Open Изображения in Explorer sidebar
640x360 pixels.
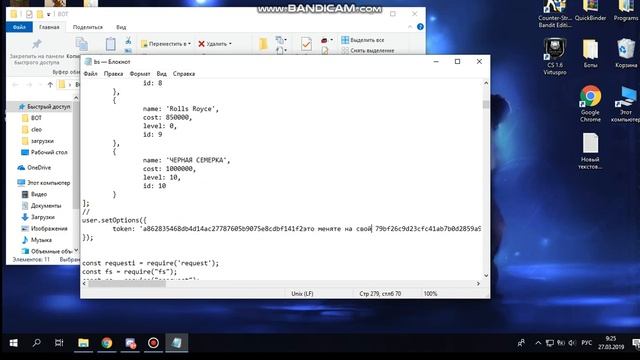[44, 229]
